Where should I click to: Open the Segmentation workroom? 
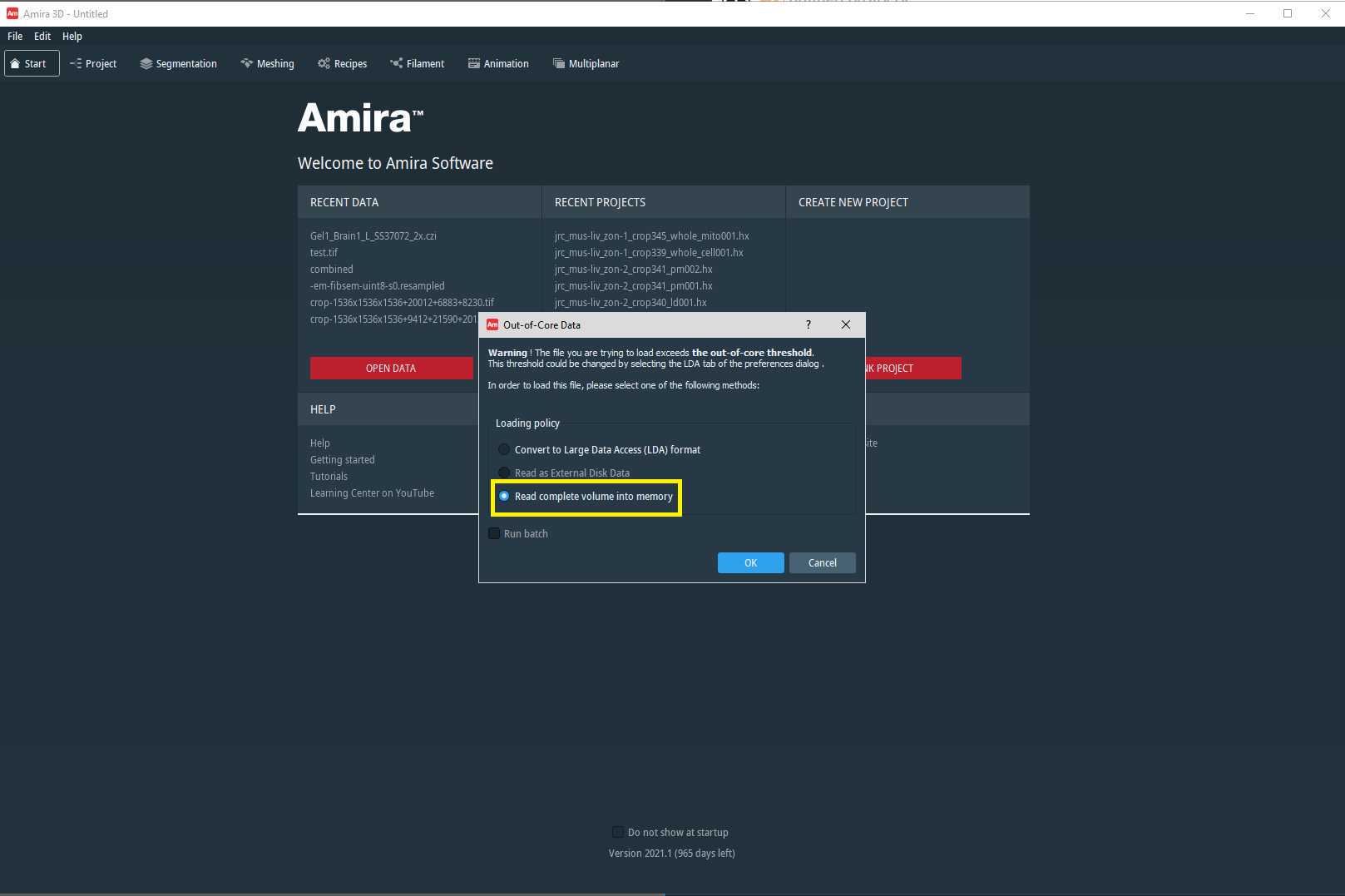coord(178,63)
